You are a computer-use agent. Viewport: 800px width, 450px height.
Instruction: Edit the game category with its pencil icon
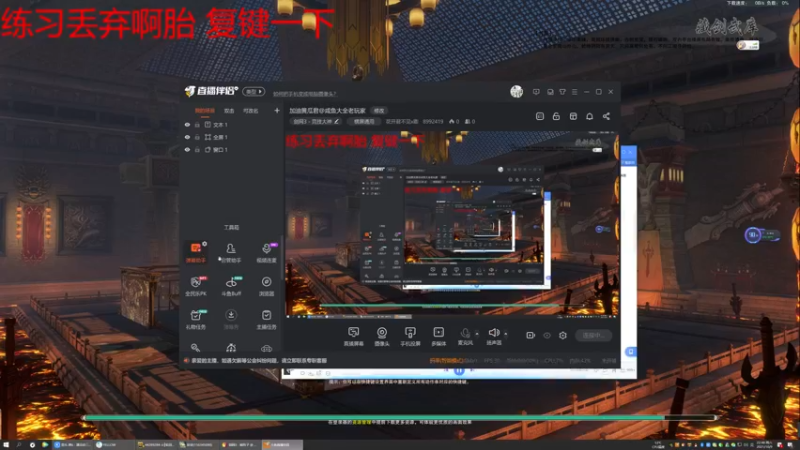click(x=336, y=121)
